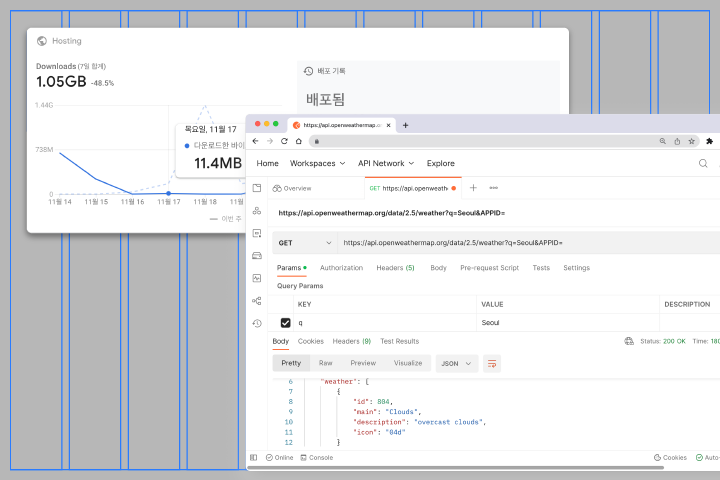The width and height of the screenshot is (720, 480).
Task: Open the API Network menu
Action: tap(386, 164)
